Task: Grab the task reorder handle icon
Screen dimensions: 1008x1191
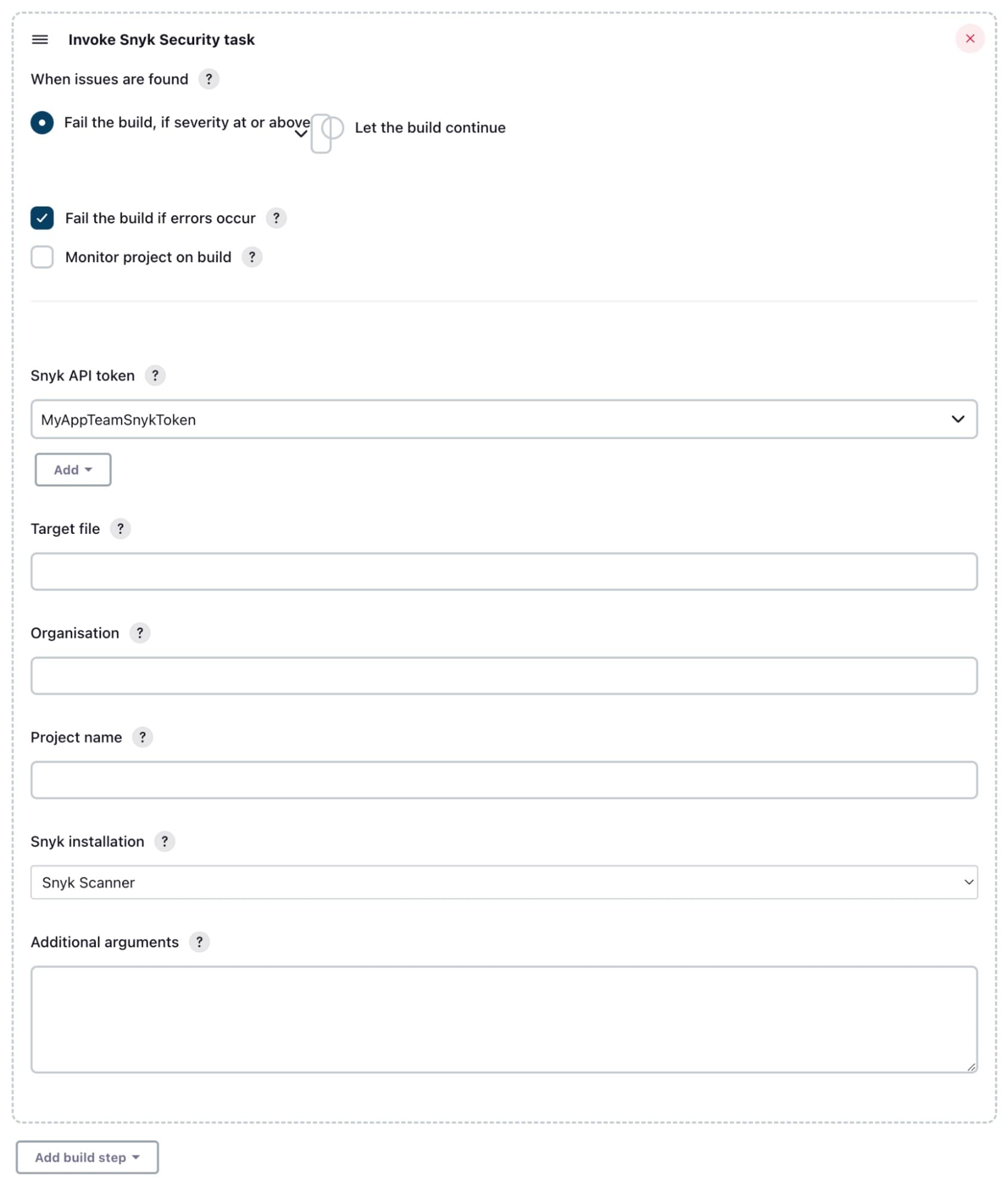Action: pyautogui.click(x=41, y=39)
